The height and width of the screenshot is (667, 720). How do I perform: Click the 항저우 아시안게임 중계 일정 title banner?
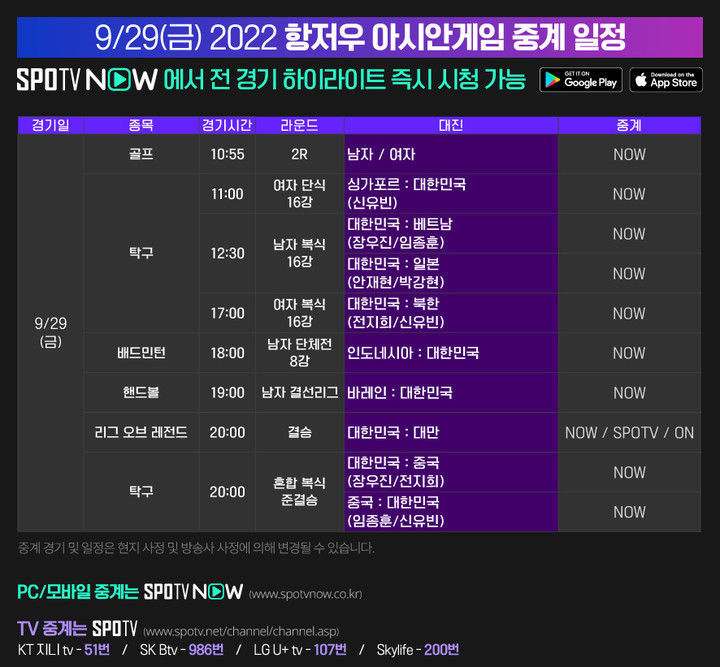[360, 37]
